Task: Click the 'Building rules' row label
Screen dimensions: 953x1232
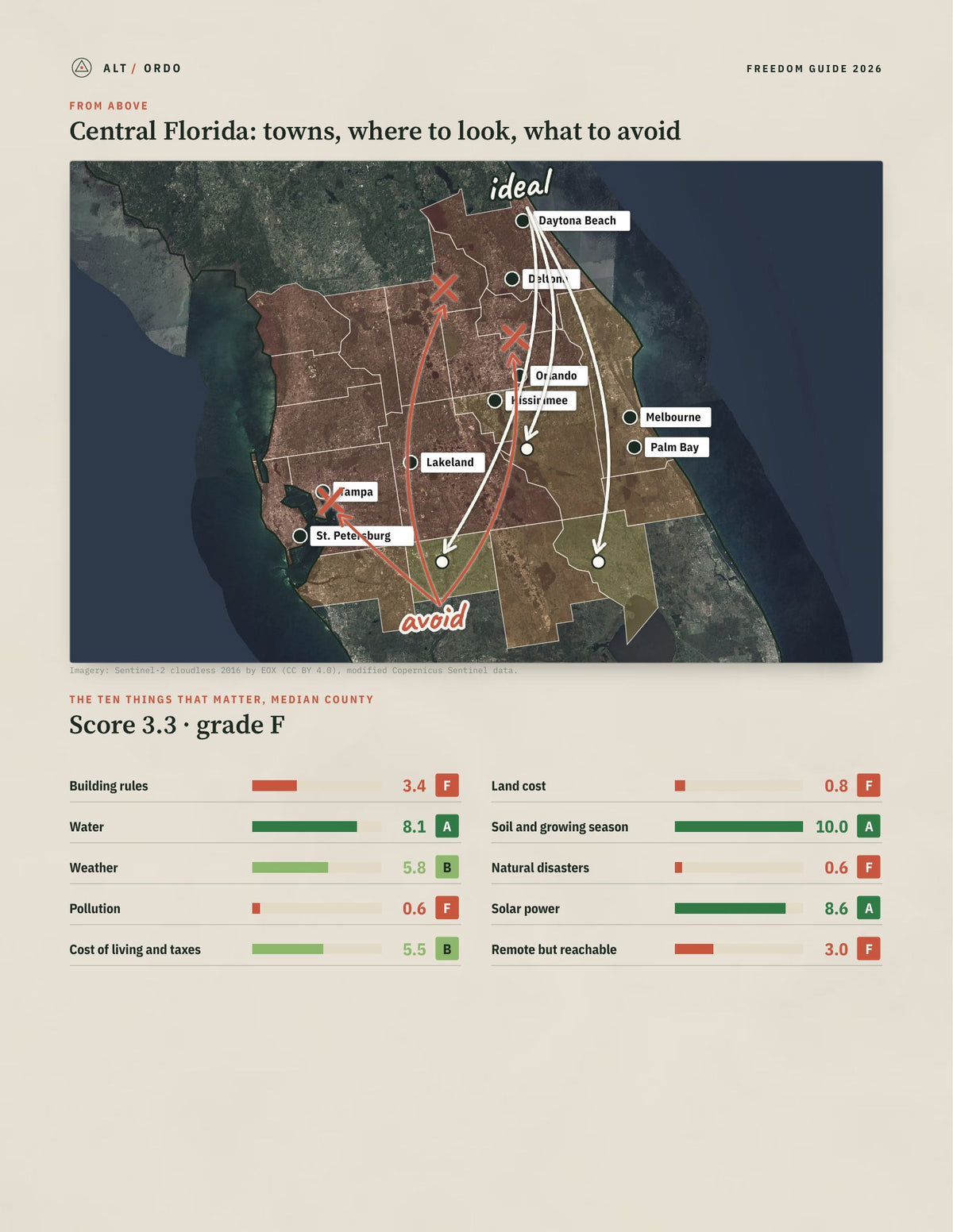Action: click(109, 786)
